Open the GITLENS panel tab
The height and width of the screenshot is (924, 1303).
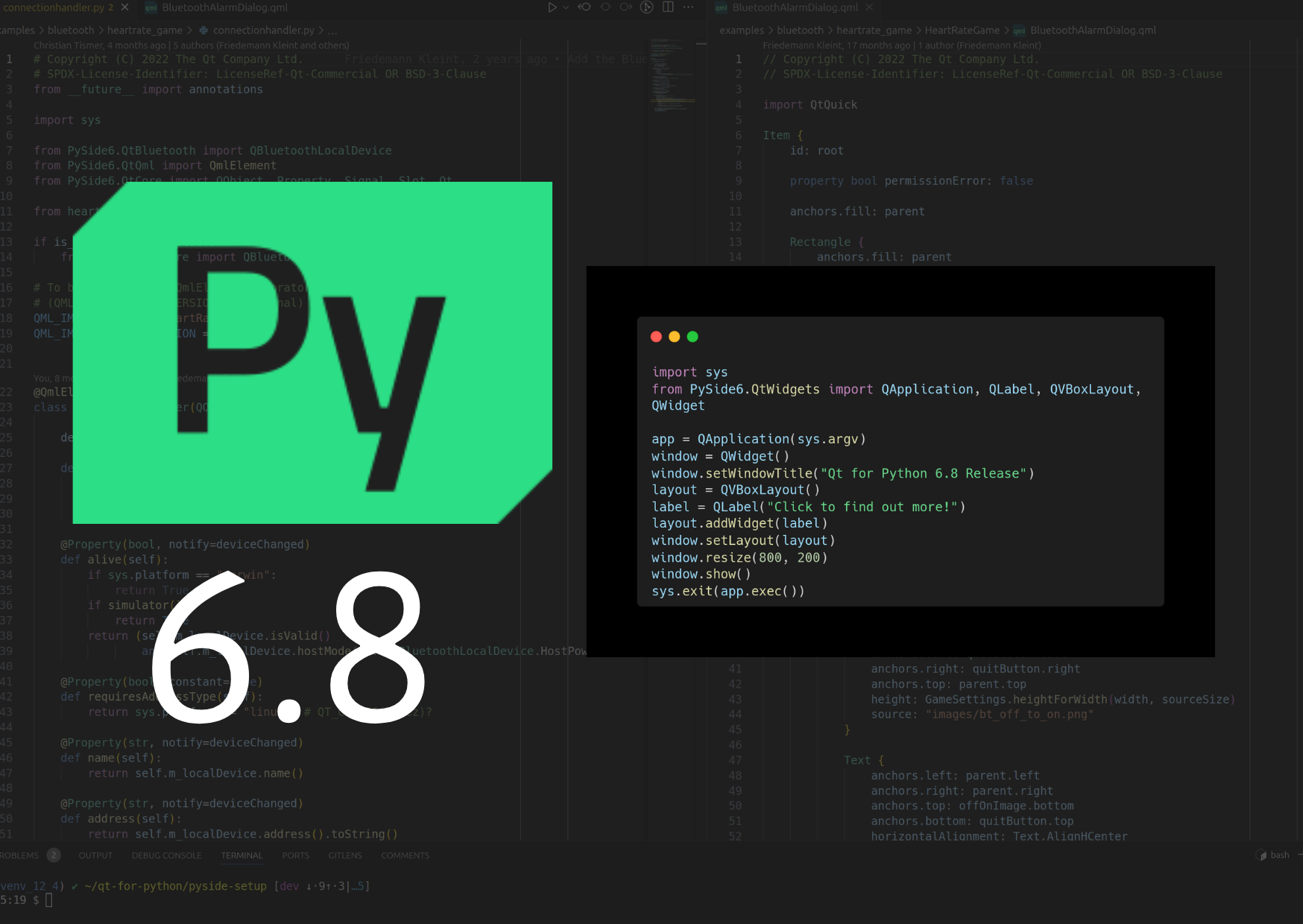345,855
